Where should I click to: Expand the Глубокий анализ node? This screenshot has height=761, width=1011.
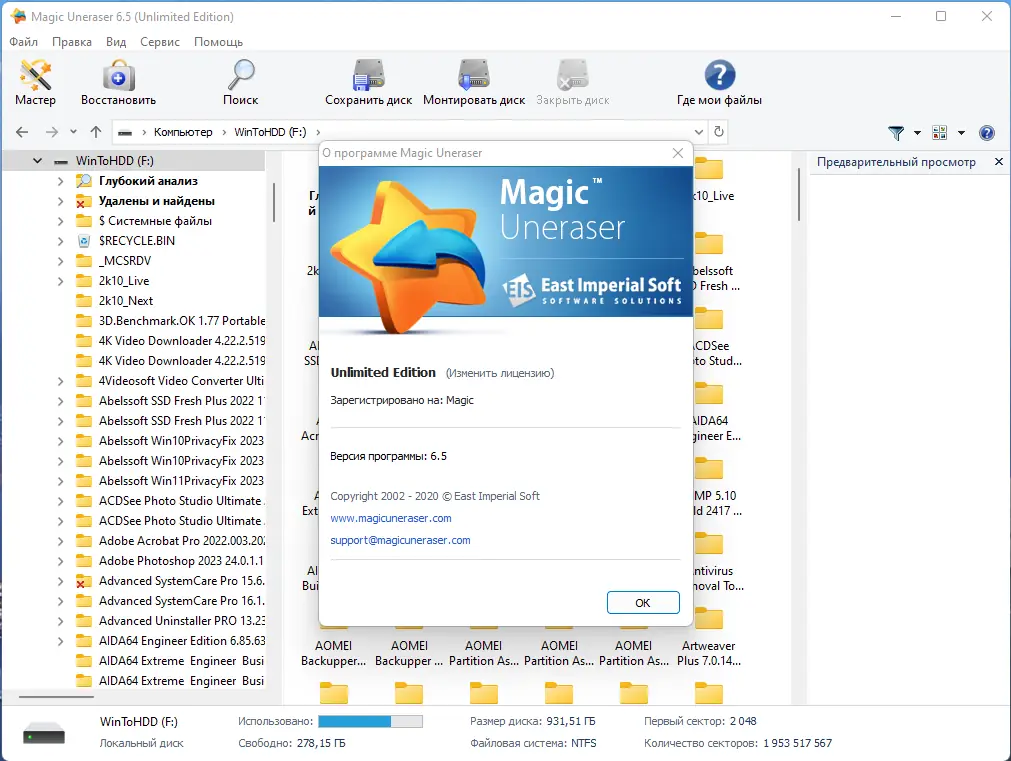(x=60, y=181)
